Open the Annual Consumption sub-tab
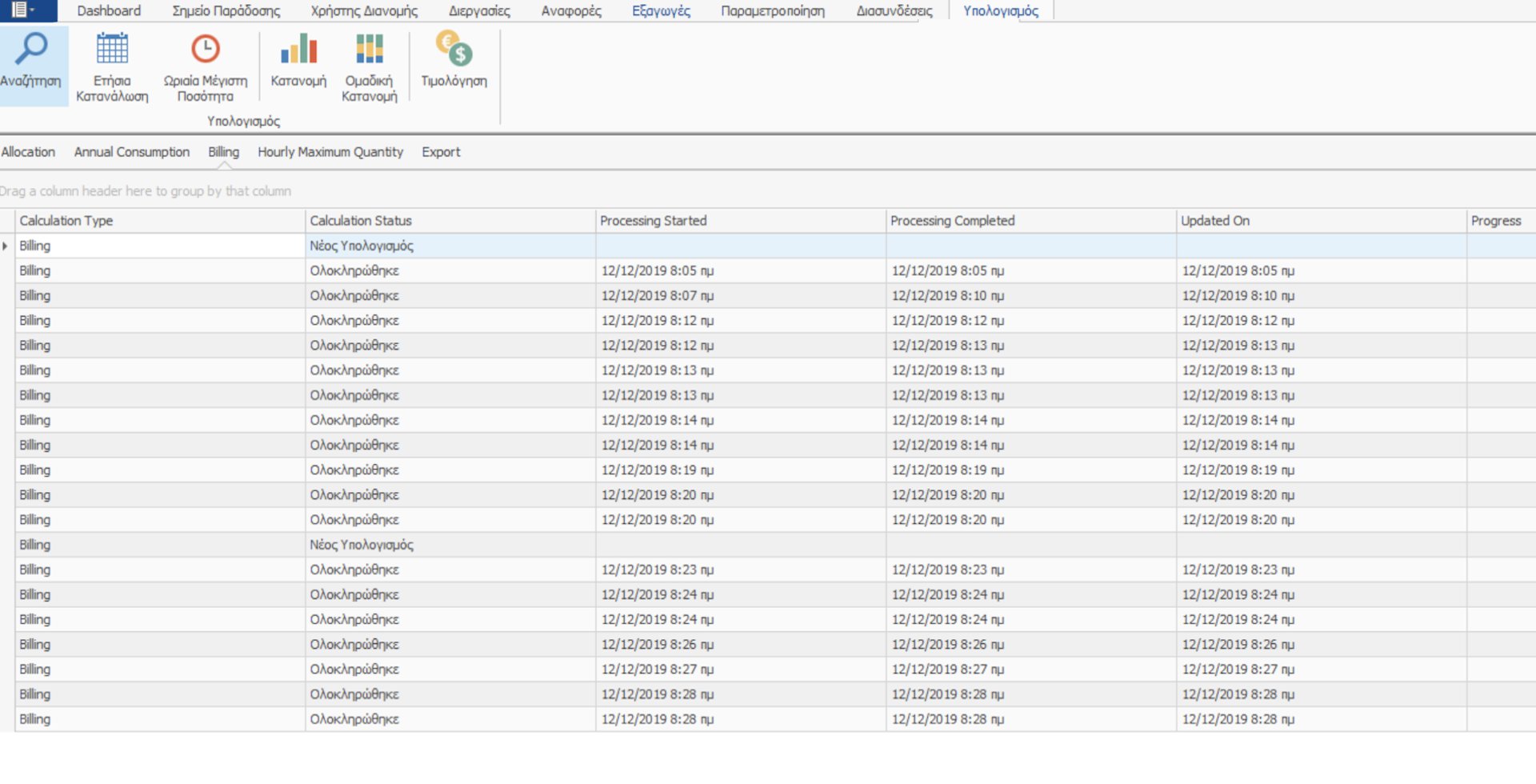The width and height of the screenshot is (1536, 784). coord(132,152)
